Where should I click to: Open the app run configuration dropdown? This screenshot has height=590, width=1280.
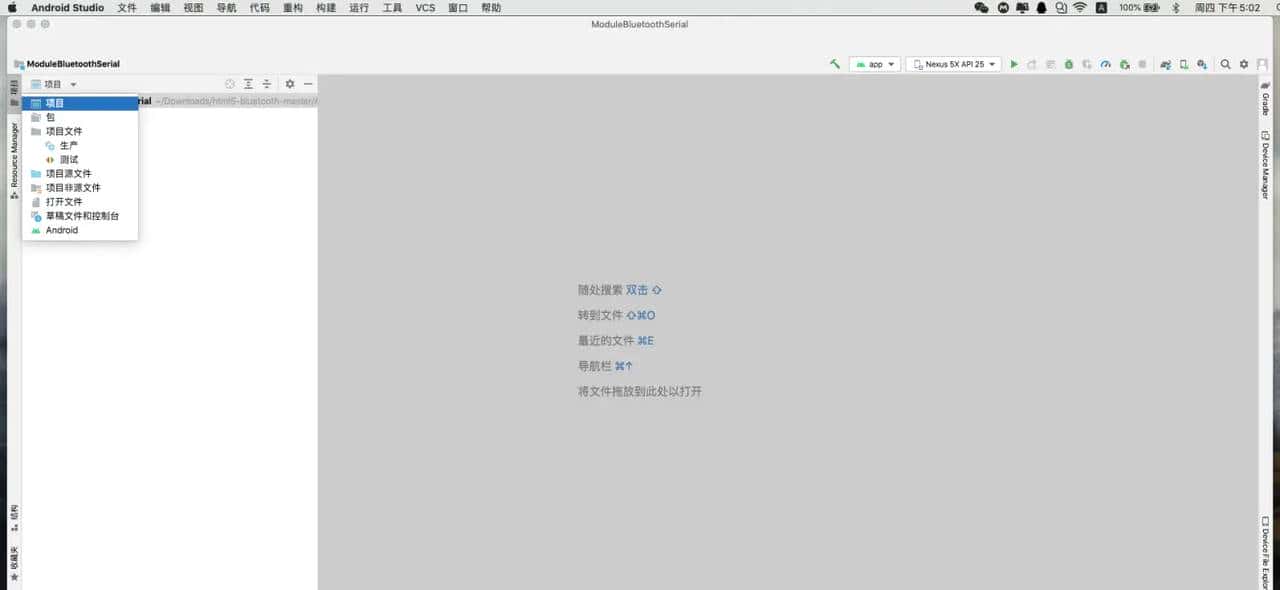pyautogui.click(x=874, y=63)
